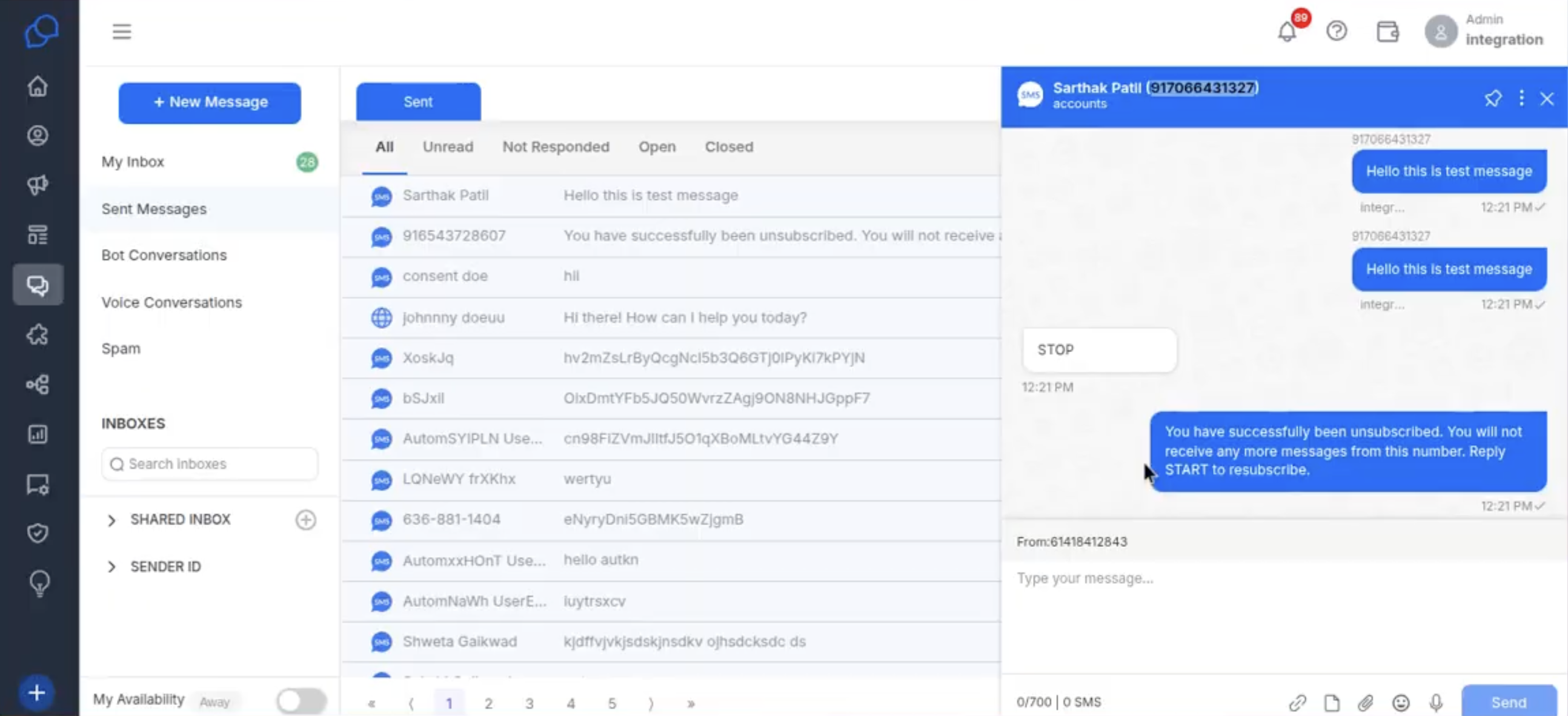Record voice with the microphone icon
Screen dimensions: 1568x716
point(1436,703)
